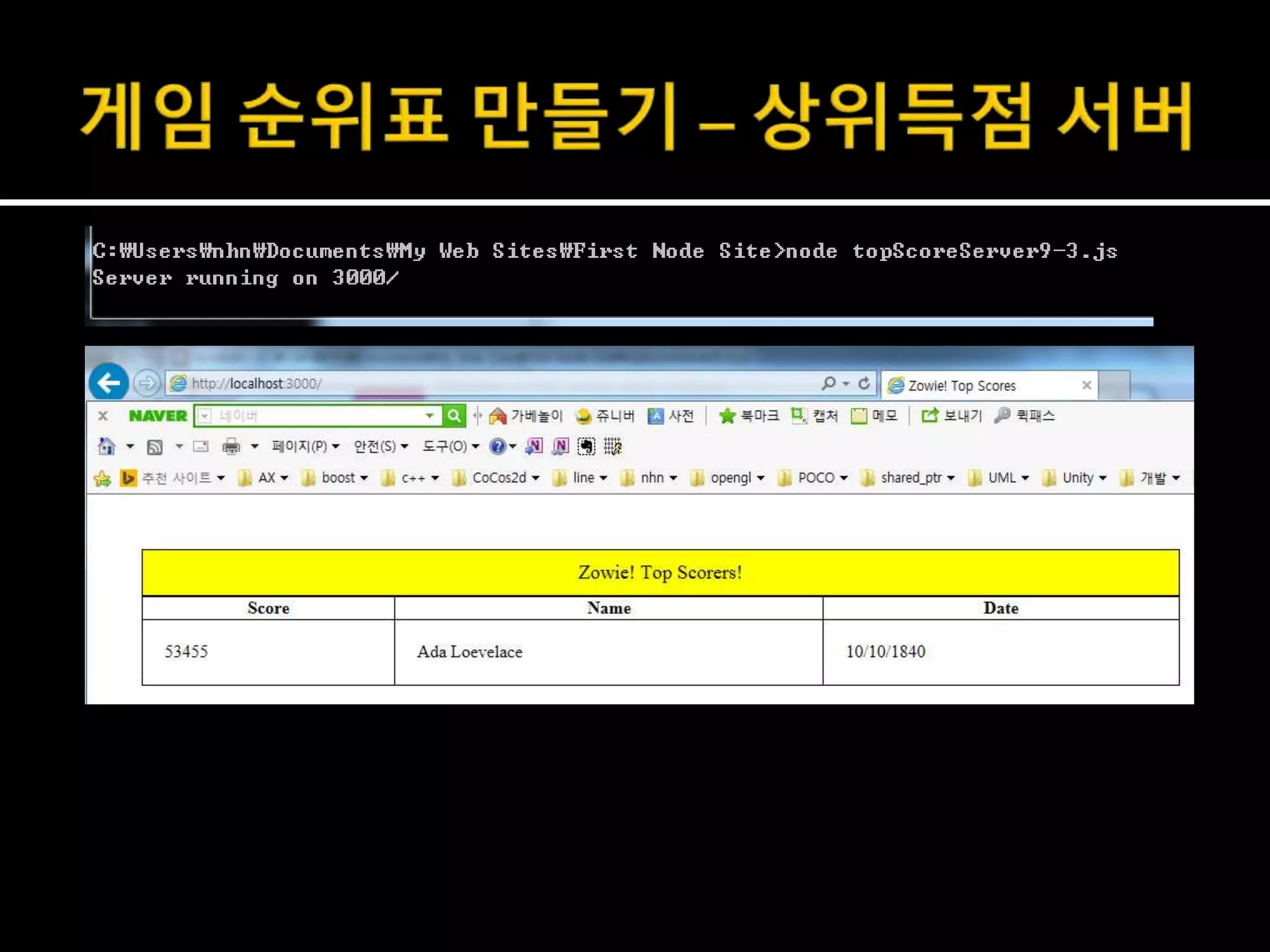Click the RSS feeds icon
Image resolution: width=1270 pixels, height=952 pixels.
click(x=154, y=446)
